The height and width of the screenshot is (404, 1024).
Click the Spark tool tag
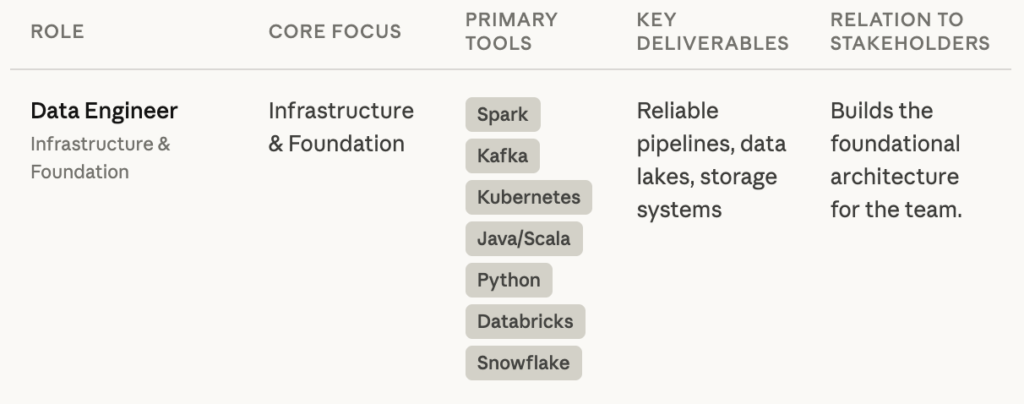pos(502,114)
